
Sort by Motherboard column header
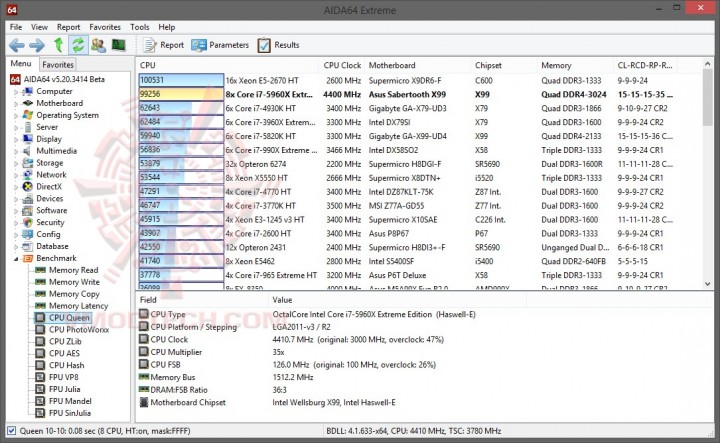click(418, 65)
